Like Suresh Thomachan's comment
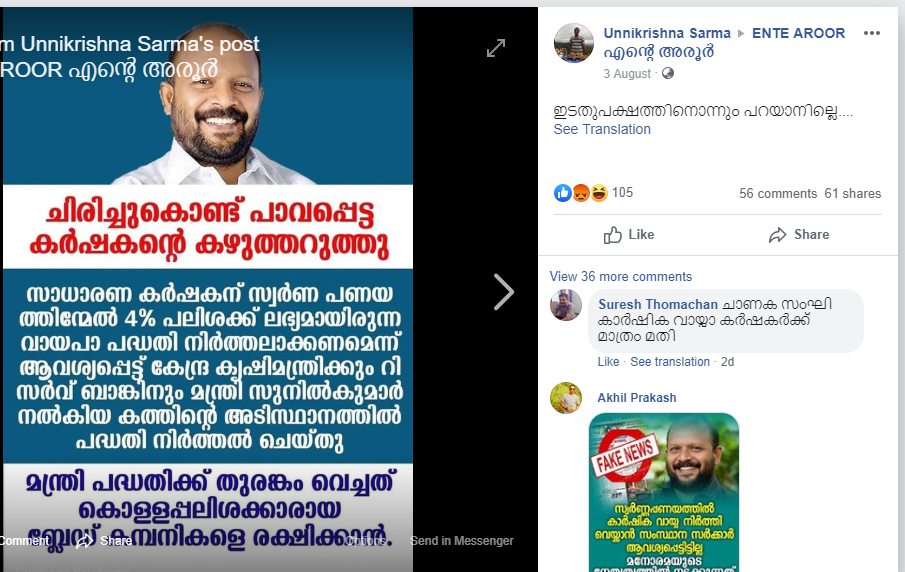Image resolution: width=905 pixels, height=572 pixels. (608, 362)
